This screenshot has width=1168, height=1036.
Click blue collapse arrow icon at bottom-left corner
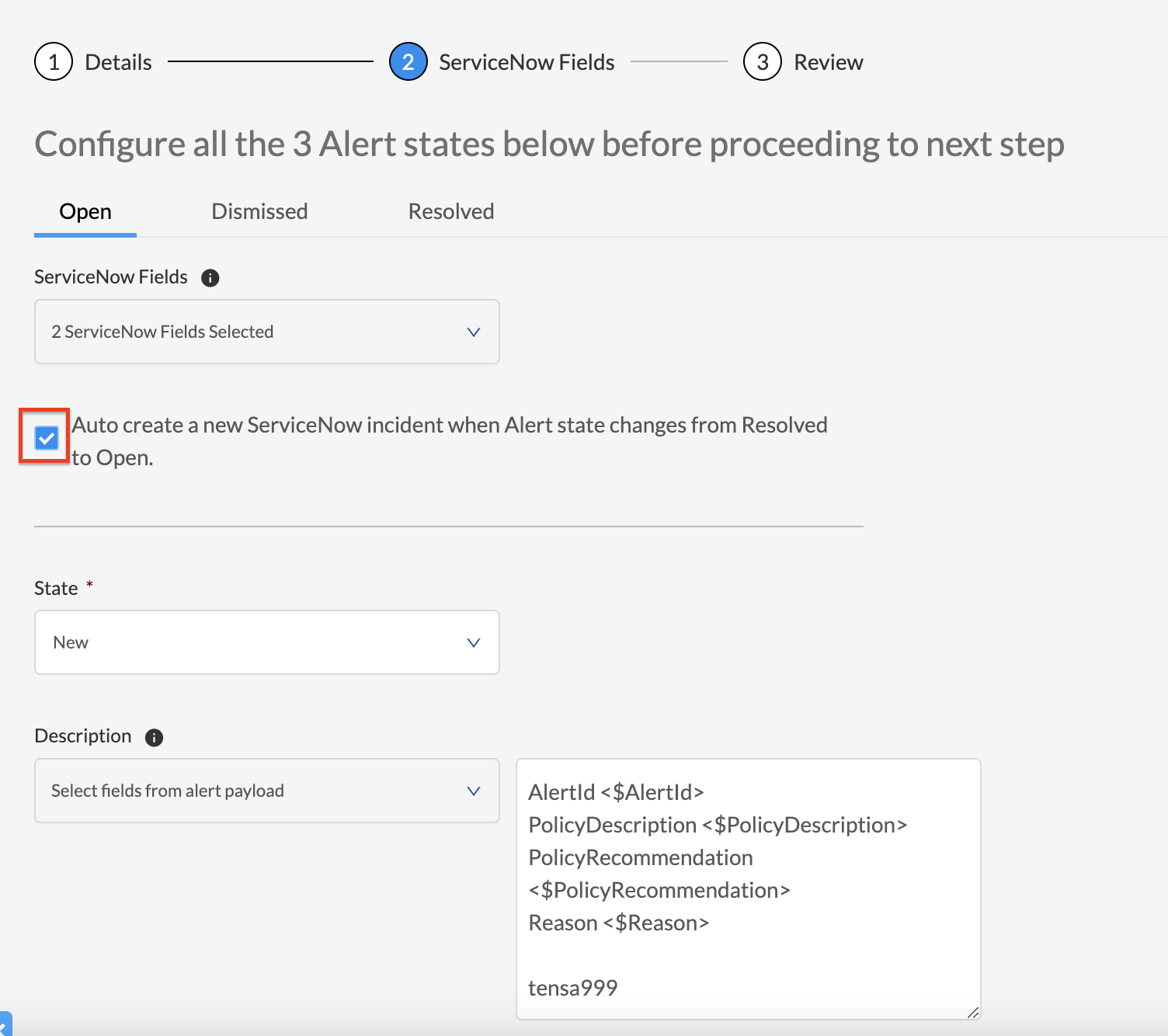(x=5, y=1025)
